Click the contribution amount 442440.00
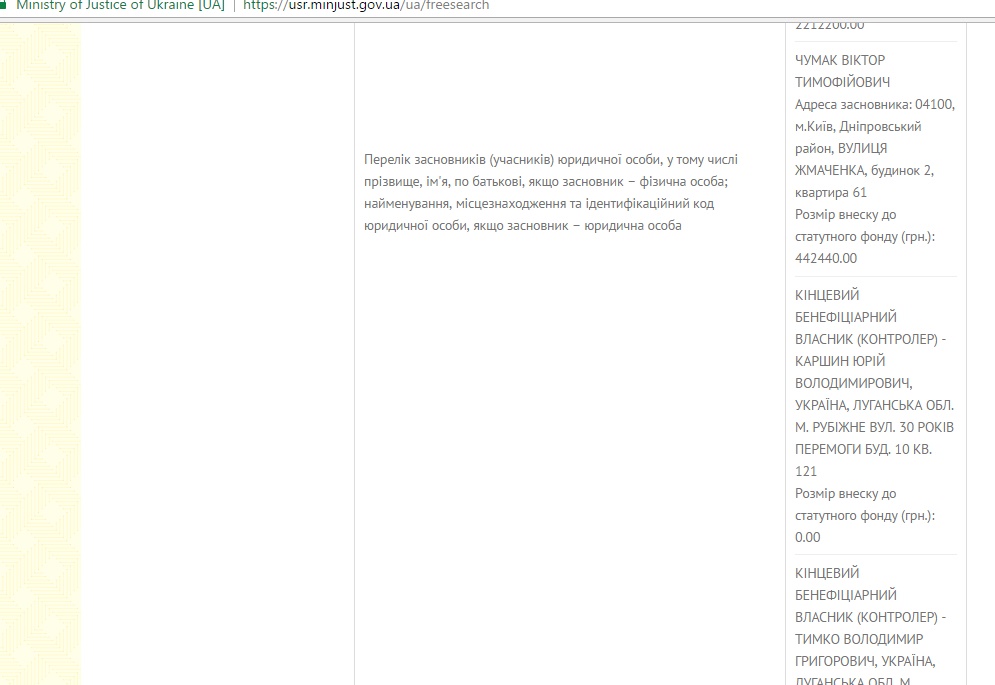995x685 pixels. (826, 258)
